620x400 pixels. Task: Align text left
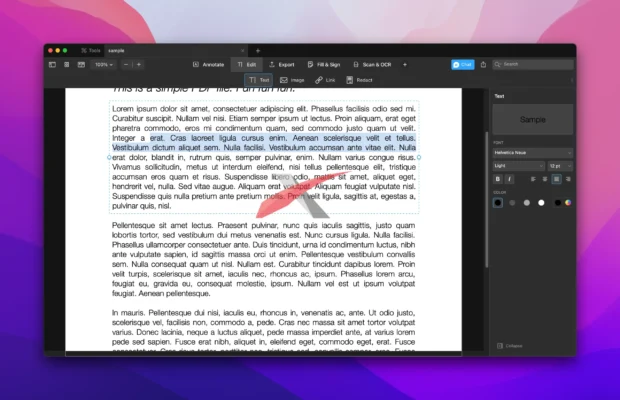pos(533,179)
